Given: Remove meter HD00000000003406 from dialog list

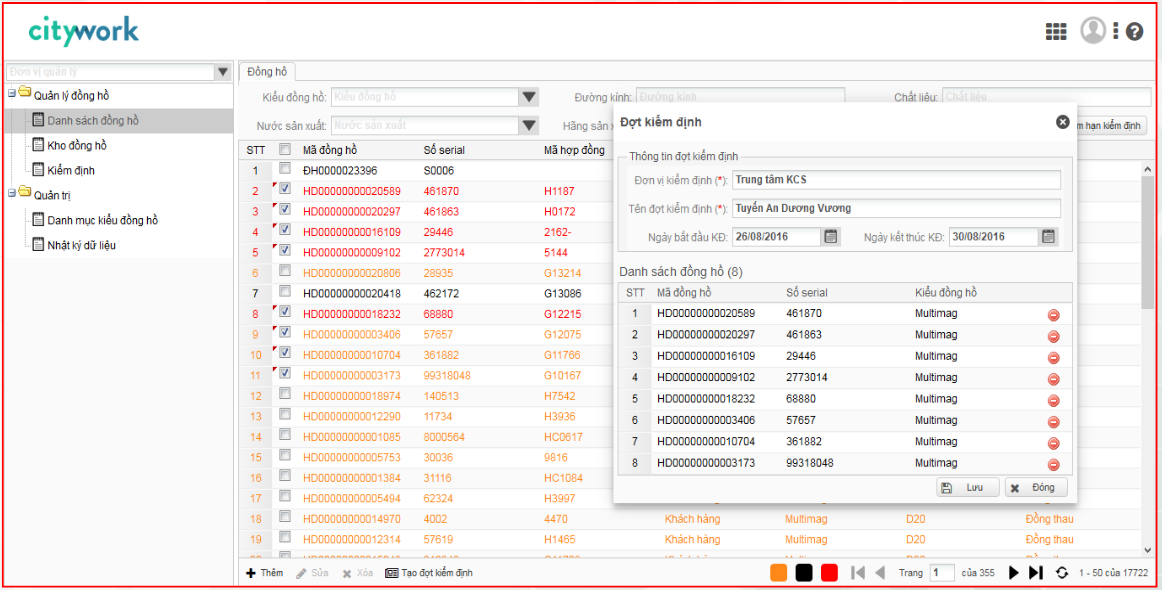Looking at the screenshot, I should (1053, 422).
